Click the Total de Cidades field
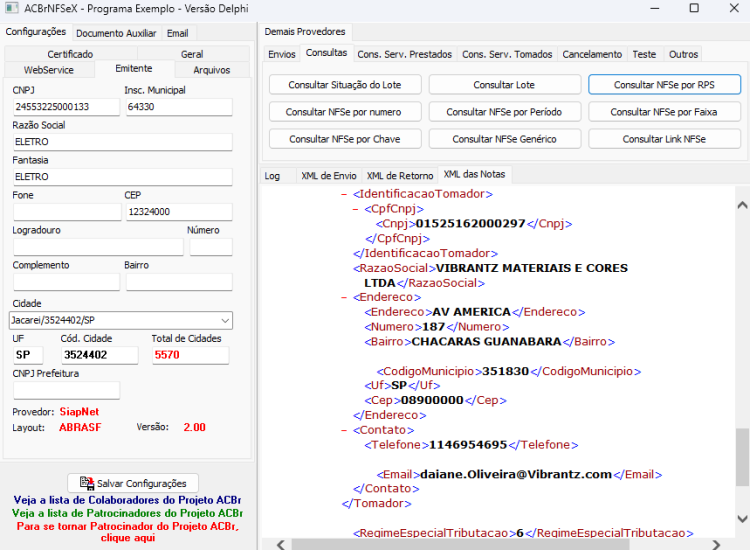 pyautogui.click(x=191, y=355)
